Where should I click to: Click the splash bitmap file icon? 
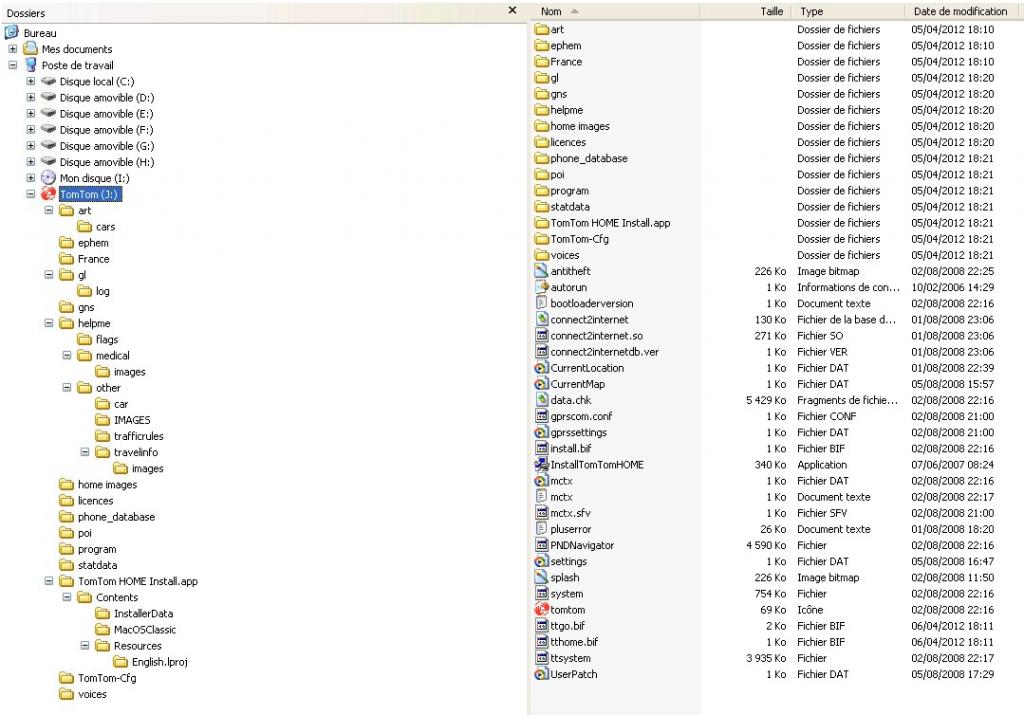pos(541,577)
